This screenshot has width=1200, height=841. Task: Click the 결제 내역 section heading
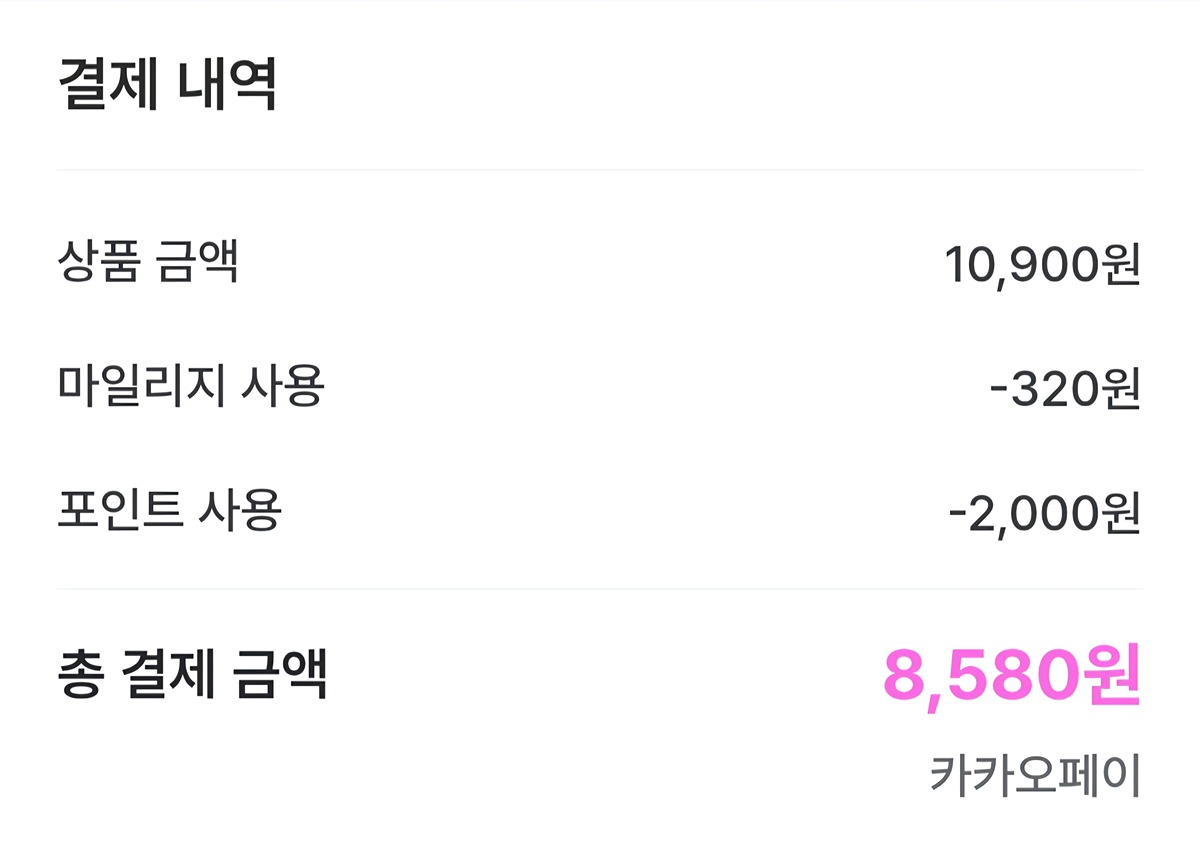point(167,86)
